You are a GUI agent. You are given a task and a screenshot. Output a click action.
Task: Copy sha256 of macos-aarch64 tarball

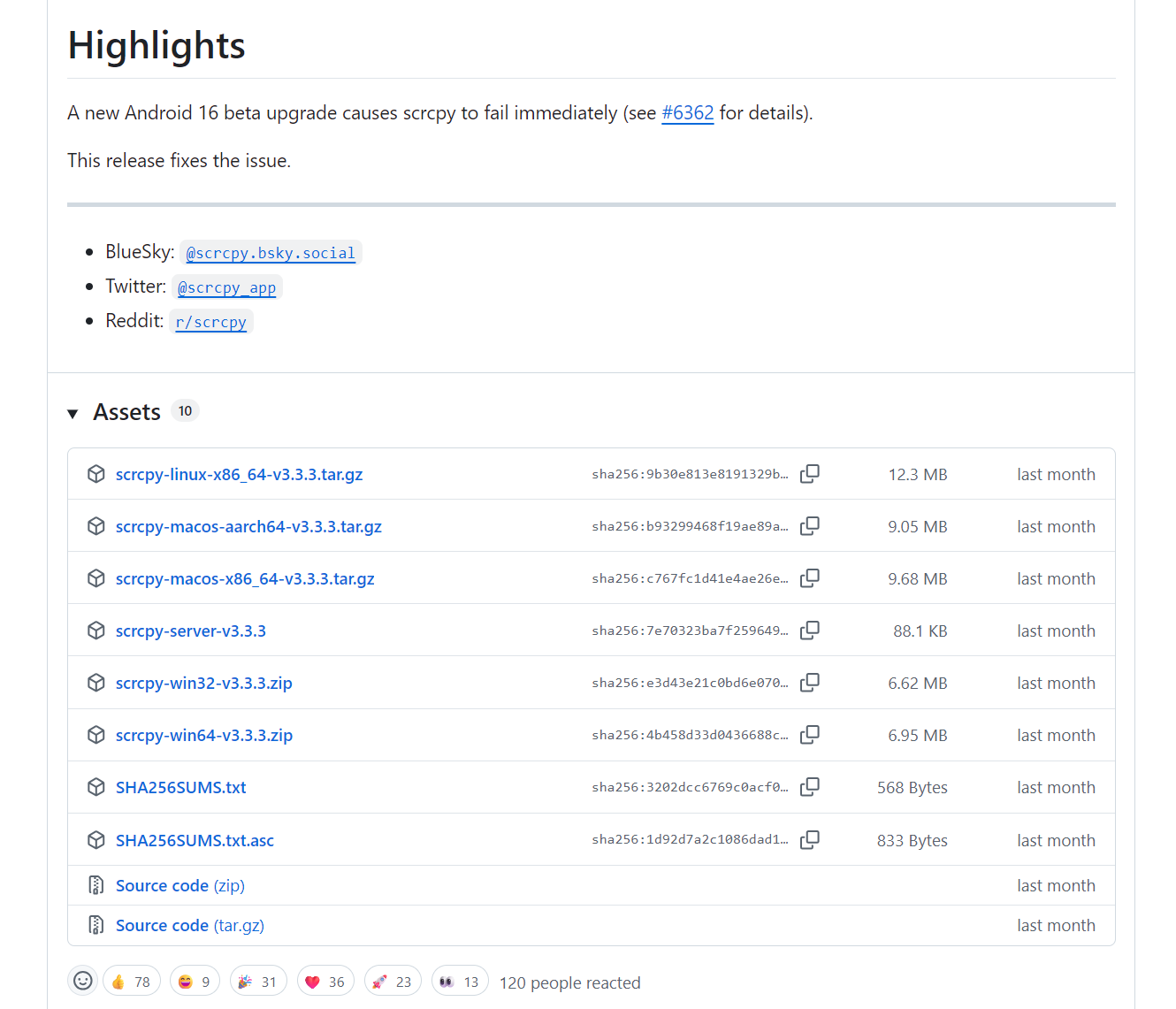click(x=810, y=526)
